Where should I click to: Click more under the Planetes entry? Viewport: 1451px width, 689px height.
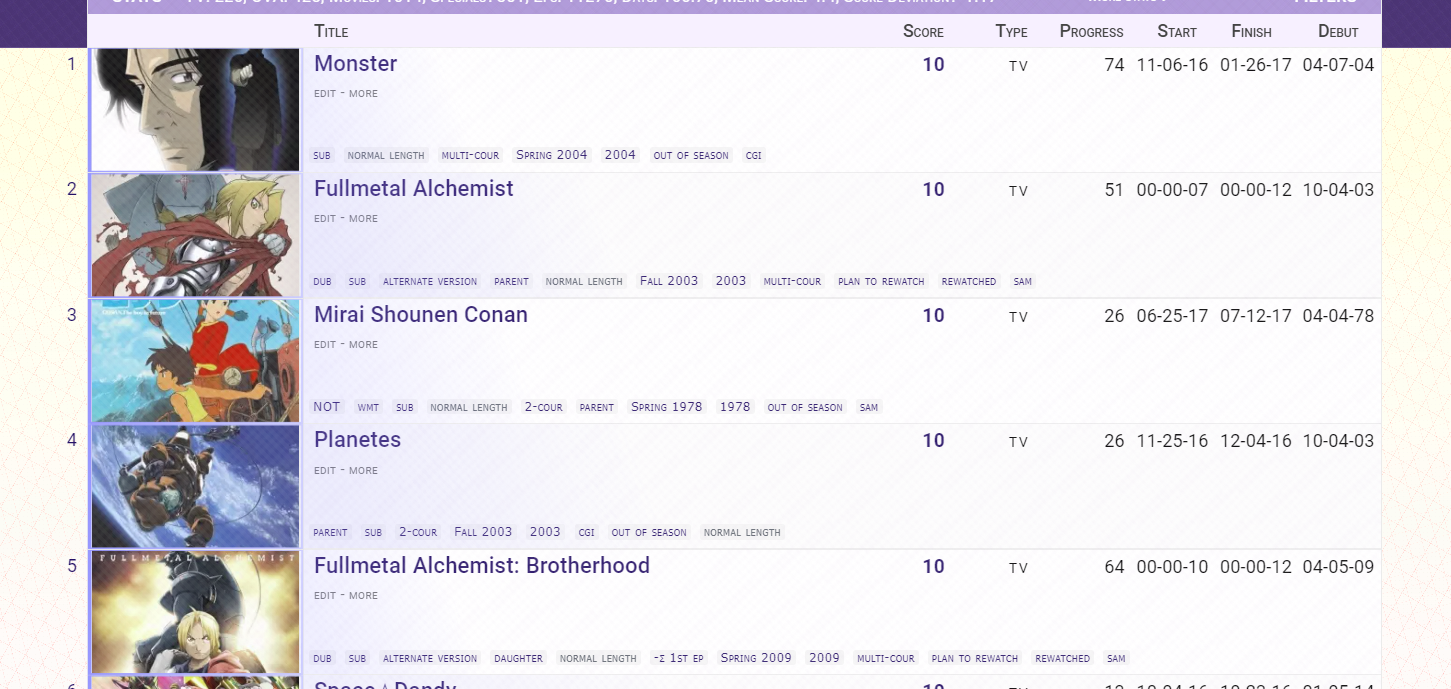(363, 470)
